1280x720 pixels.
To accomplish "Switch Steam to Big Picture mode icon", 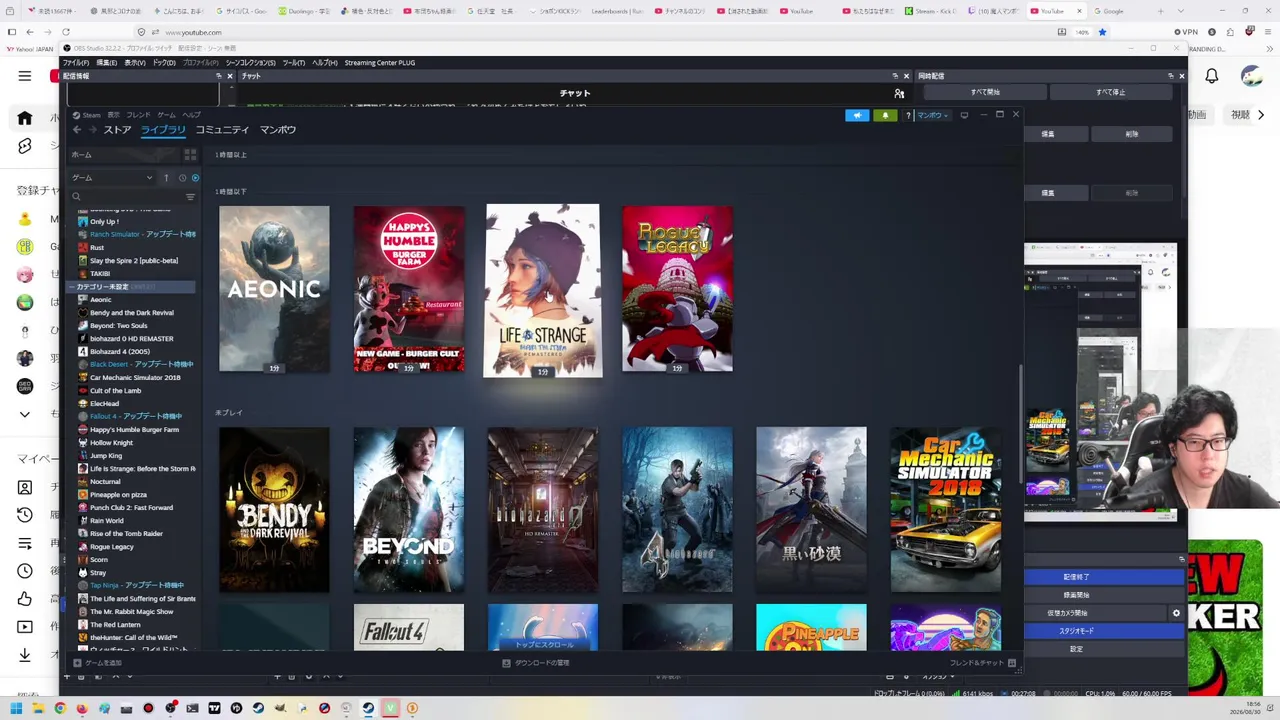I will [x=964, y=115].
